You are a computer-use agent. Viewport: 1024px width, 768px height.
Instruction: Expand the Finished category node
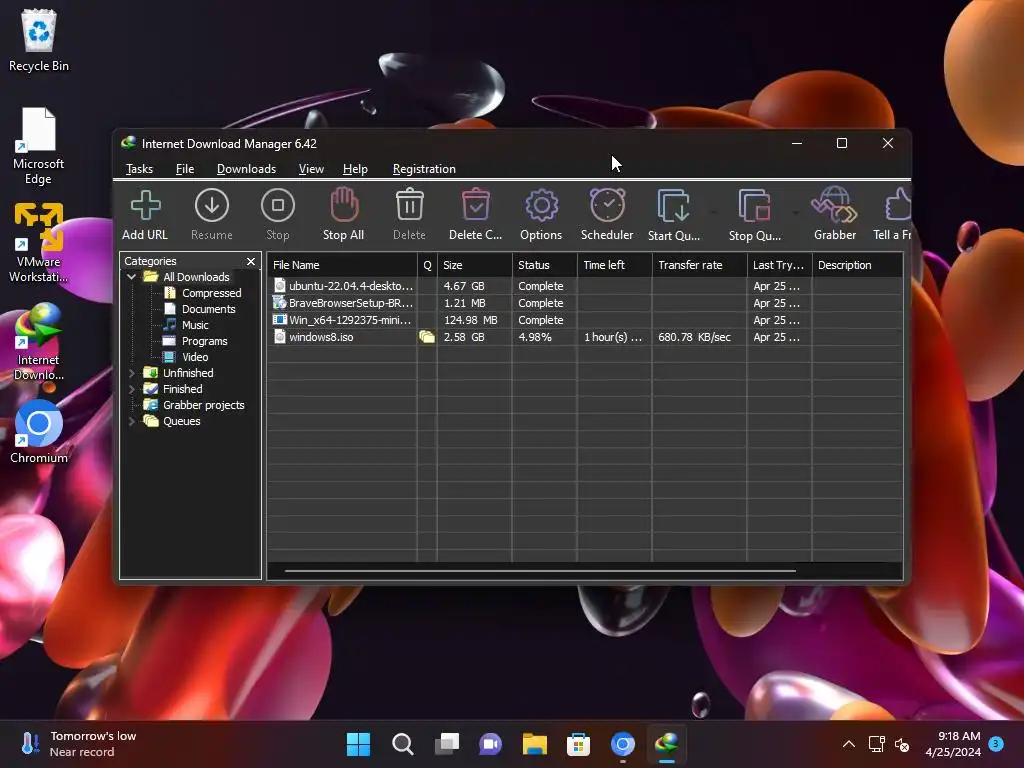click(132, 389)
